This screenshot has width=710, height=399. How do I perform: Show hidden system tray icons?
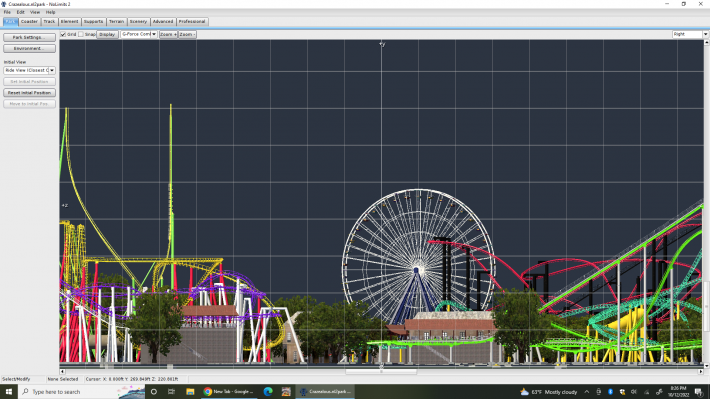tap(587, 392)
